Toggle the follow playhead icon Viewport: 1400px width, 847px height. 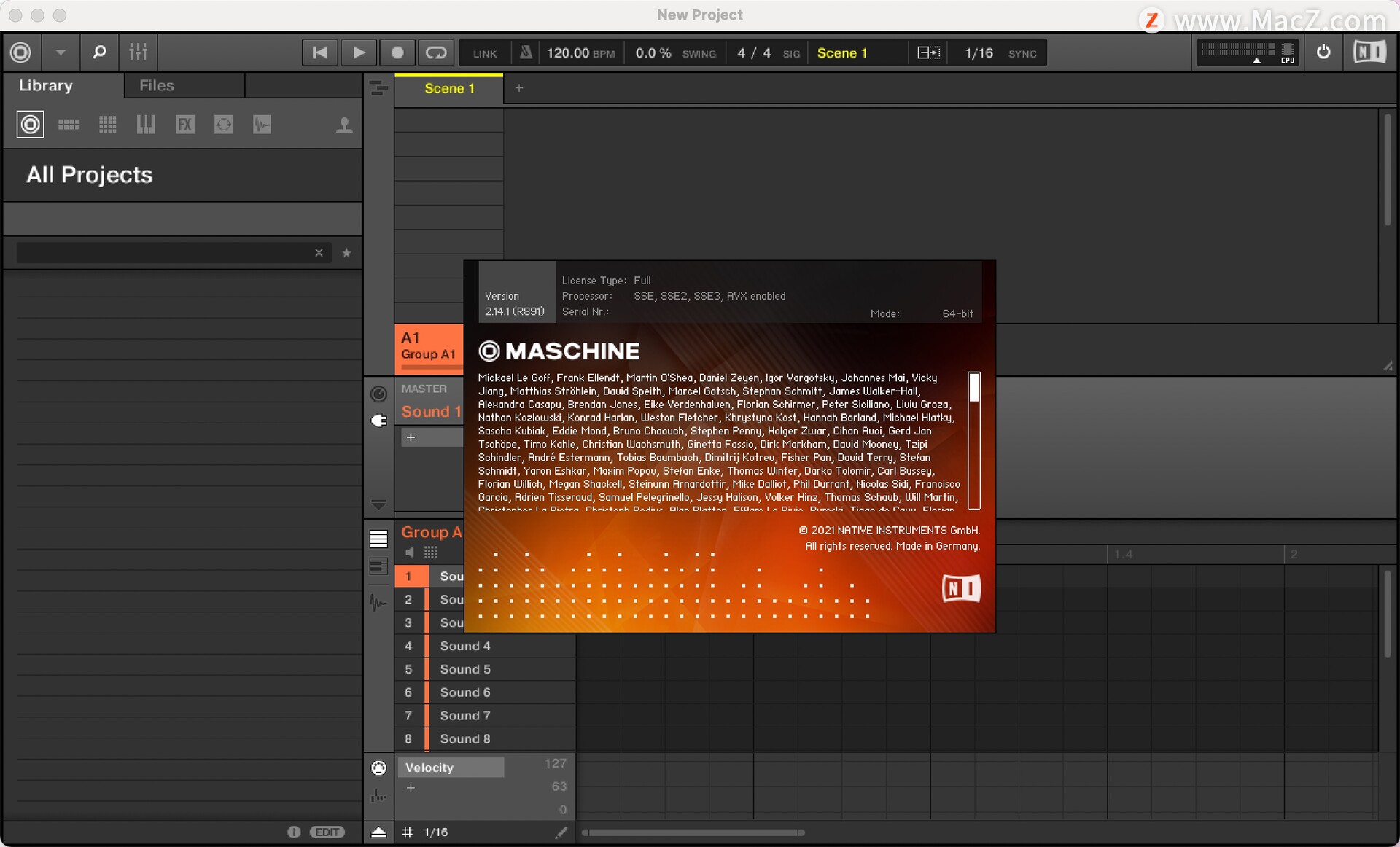pos(928,52)
